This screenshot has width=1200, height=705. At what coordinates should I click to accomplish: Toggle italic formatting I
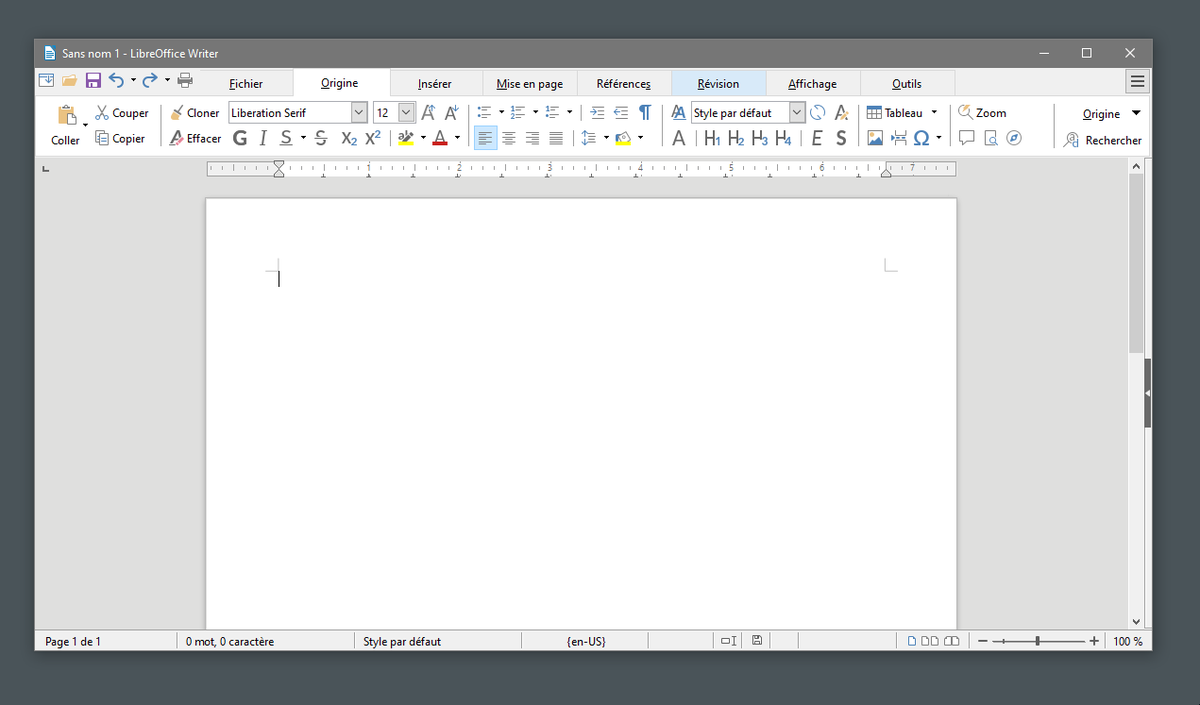(263, 138)
